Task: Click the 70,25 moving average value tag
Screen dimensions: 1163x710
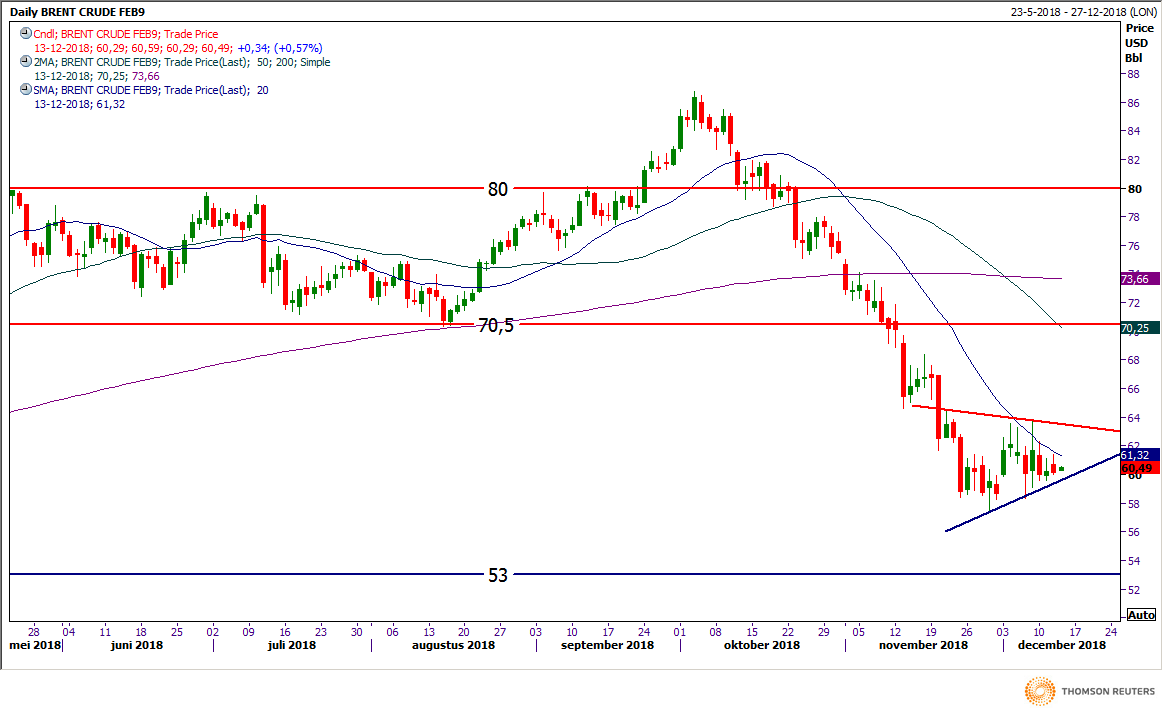Action: (1140, 328)
